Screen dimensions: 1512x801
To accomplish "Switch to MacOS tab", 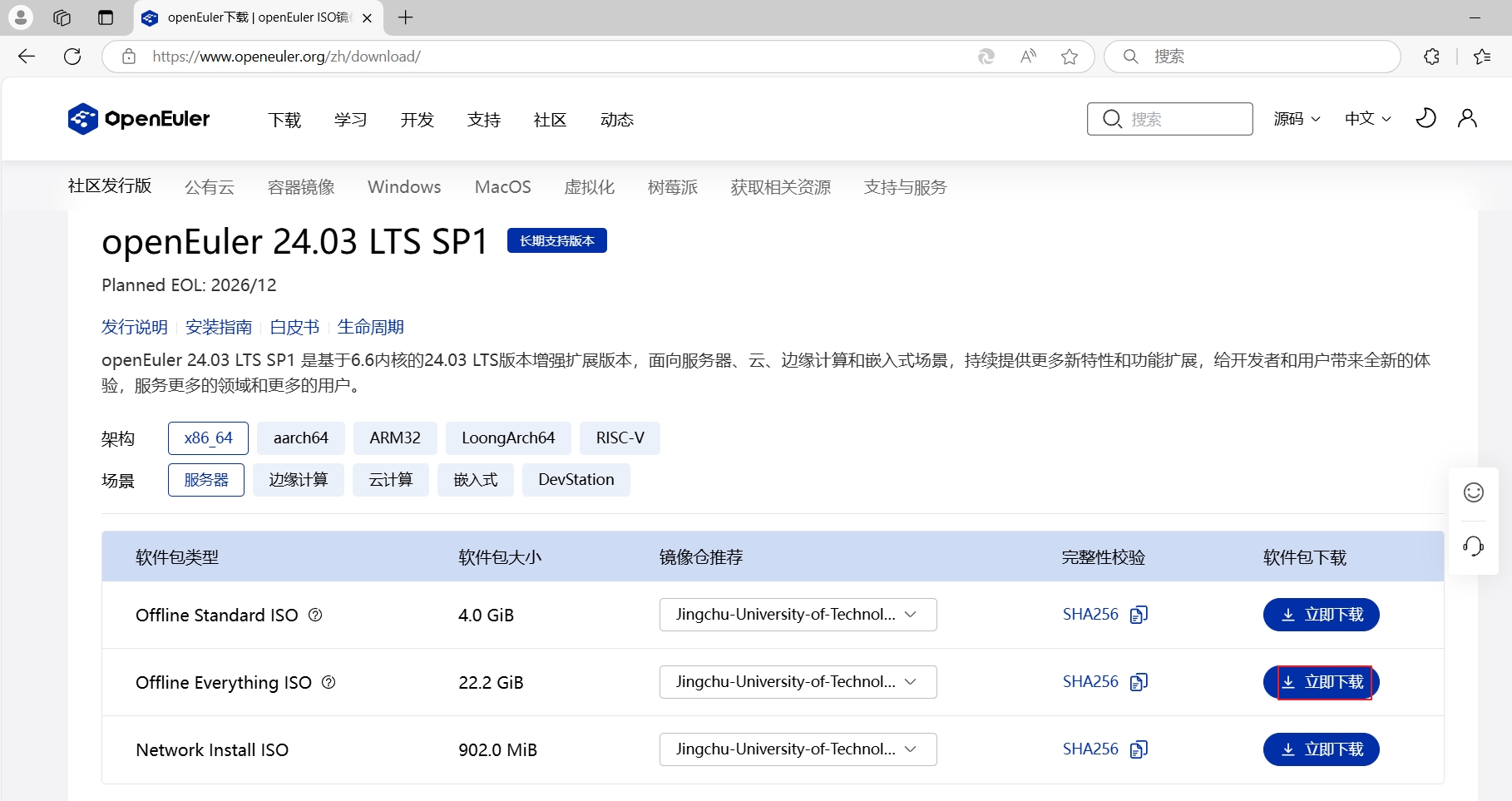I will point(503,187).
